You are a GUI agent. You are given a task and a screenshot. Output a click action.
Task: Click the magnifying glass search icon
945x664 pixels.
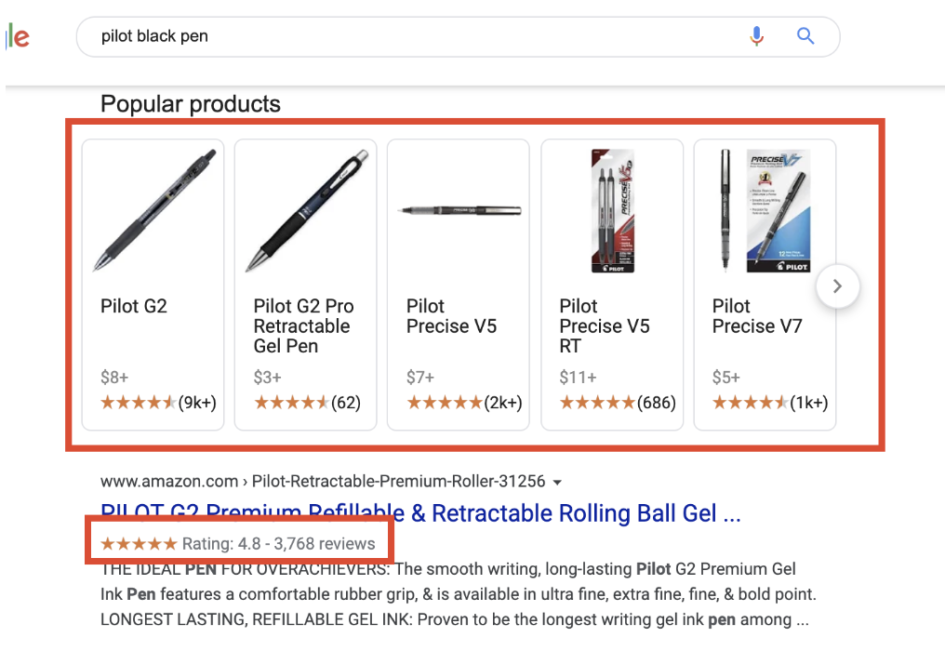(x=805, y=36)
